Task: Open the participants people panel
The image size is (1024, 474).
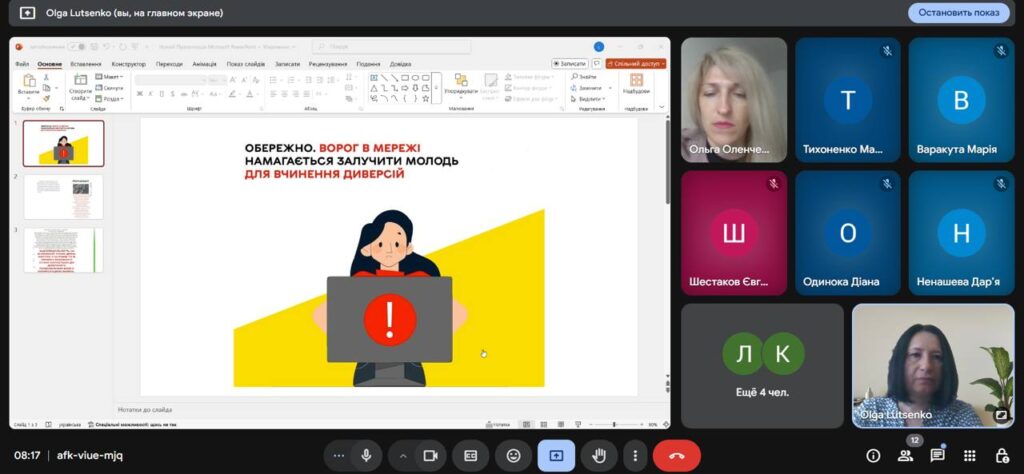Action: click(905, 455)
